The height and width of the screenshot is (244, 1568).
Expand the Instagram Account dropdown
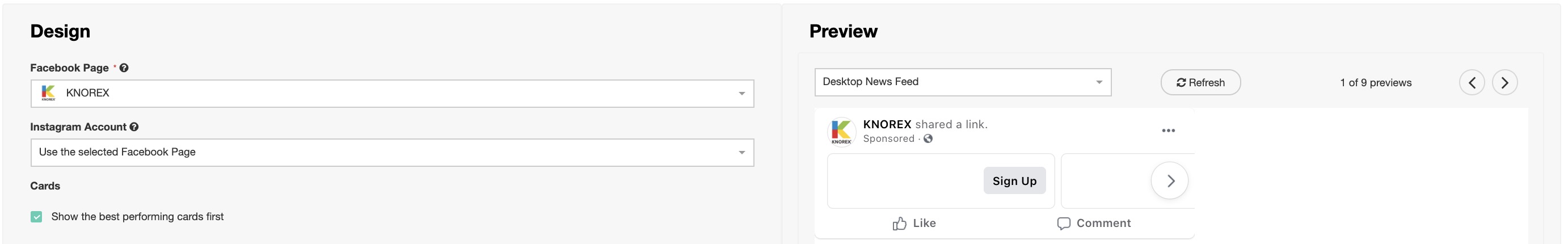tap(392, 153)
